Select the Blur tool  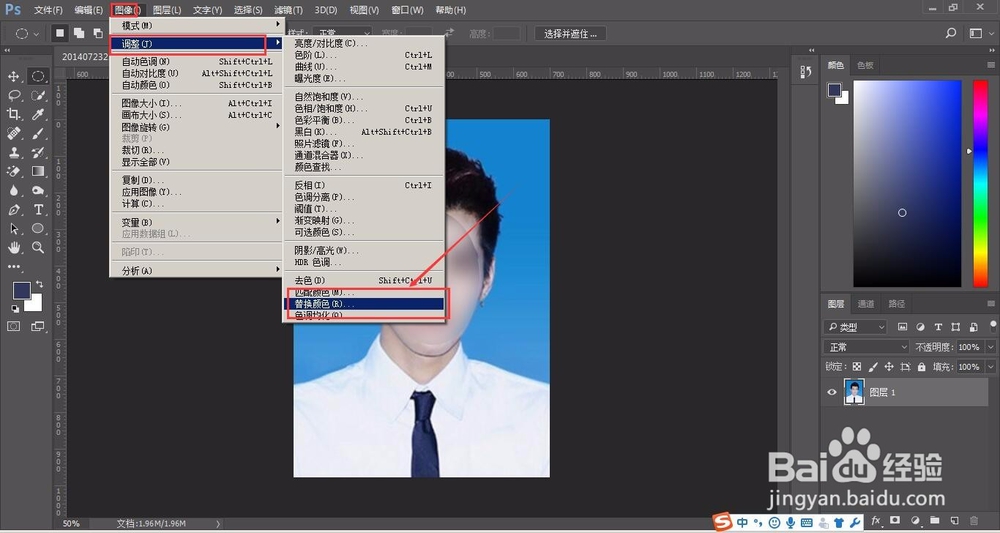coord(13,191)
